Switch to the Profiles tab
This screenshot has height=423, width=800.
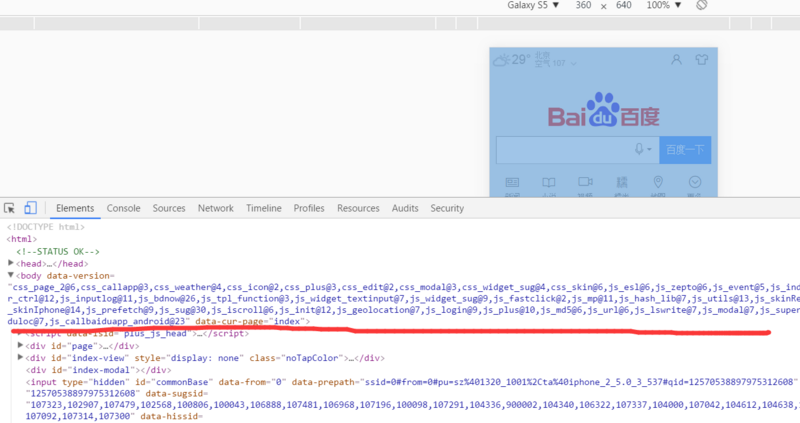[309, 208]
